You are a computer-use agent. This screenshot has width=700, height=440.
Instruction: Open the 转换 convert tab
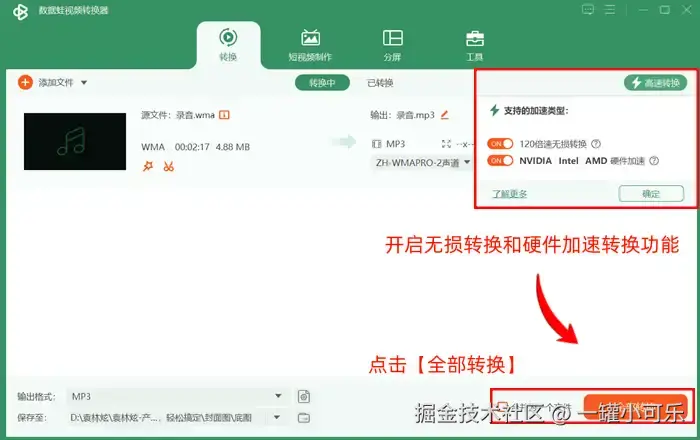click(228, 45)
